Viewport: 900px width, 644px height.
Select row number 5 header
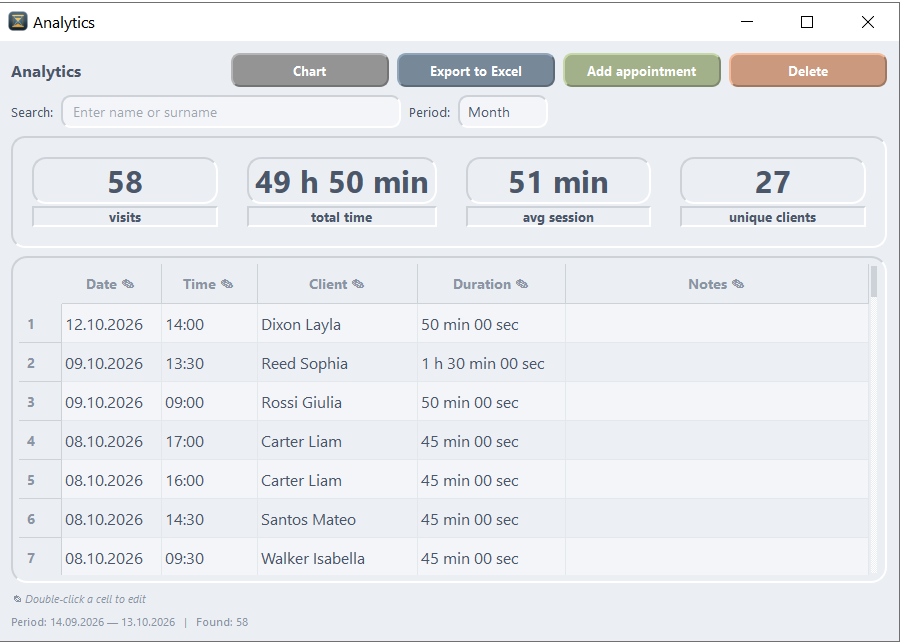40,480
